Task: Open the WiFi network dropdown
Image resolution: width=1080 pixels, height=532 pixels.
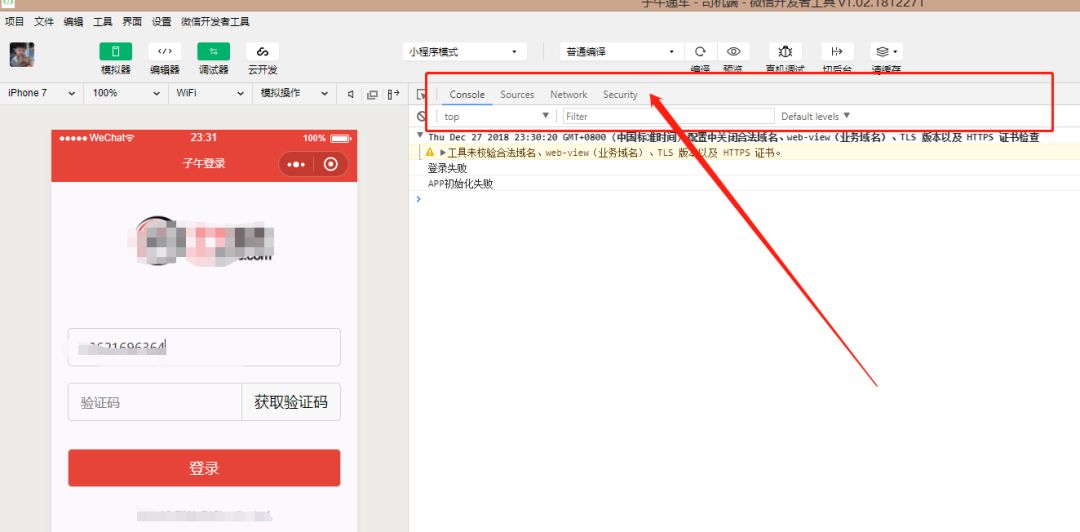Action: click(x=210, y=93)
